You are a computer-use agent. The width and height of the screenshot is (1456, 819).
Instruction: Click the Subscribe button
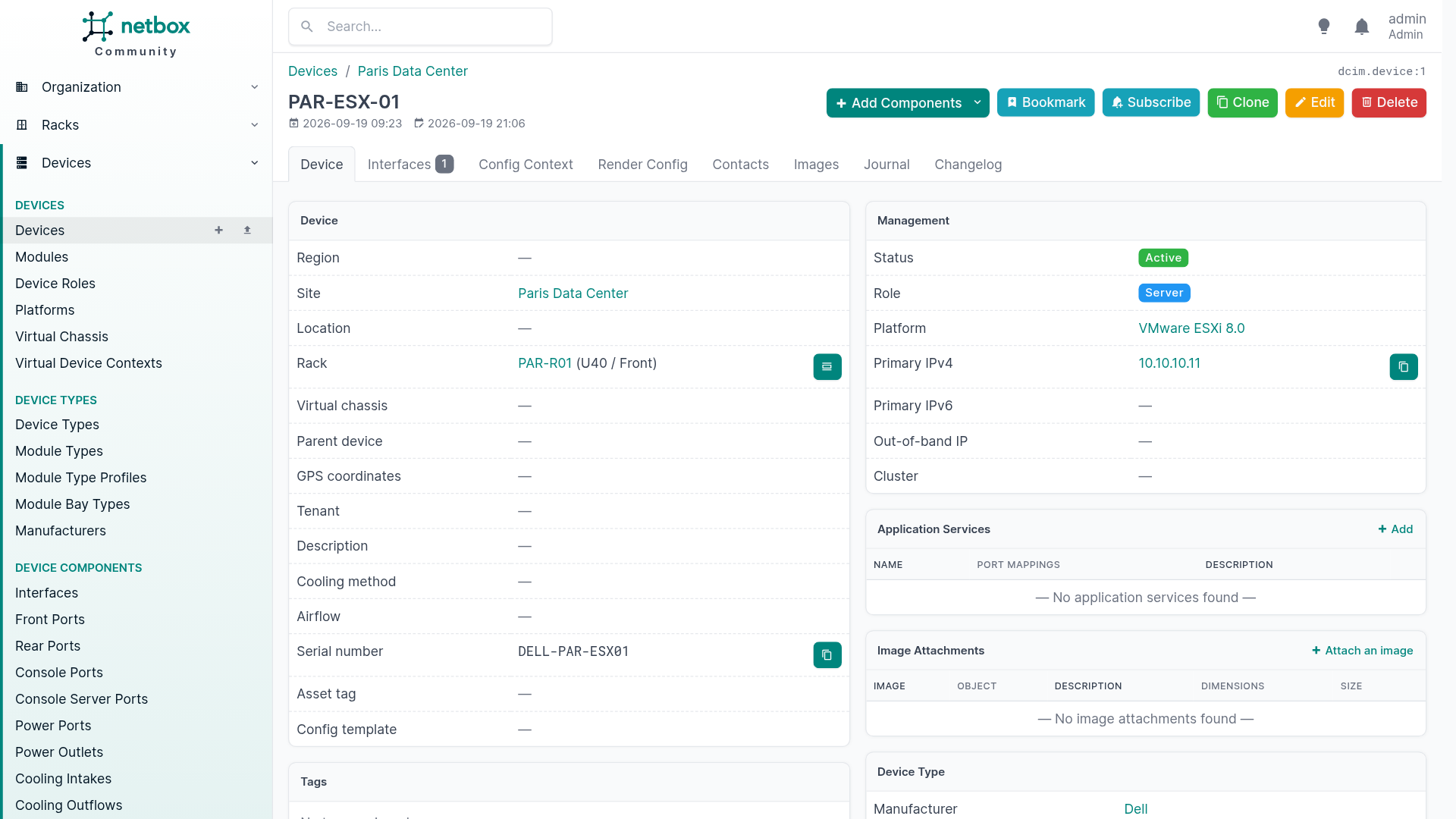pyautogui.click(x=1151, y=102)
